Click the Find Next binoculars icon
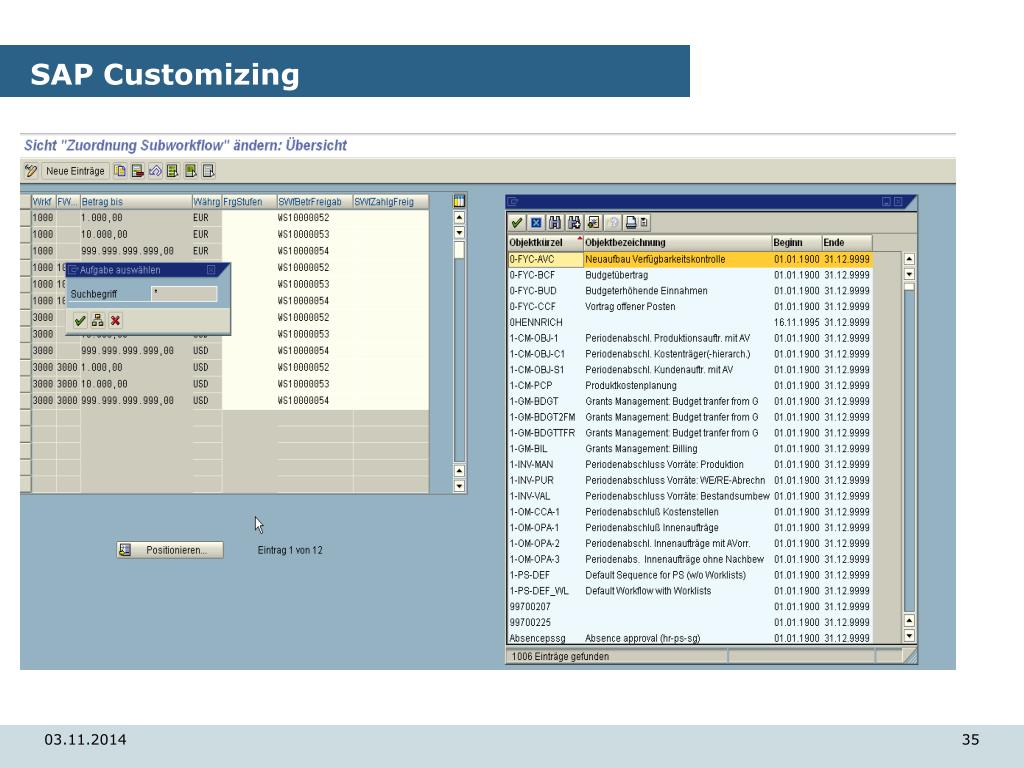The image size is (1024, 768). point(574,223)
